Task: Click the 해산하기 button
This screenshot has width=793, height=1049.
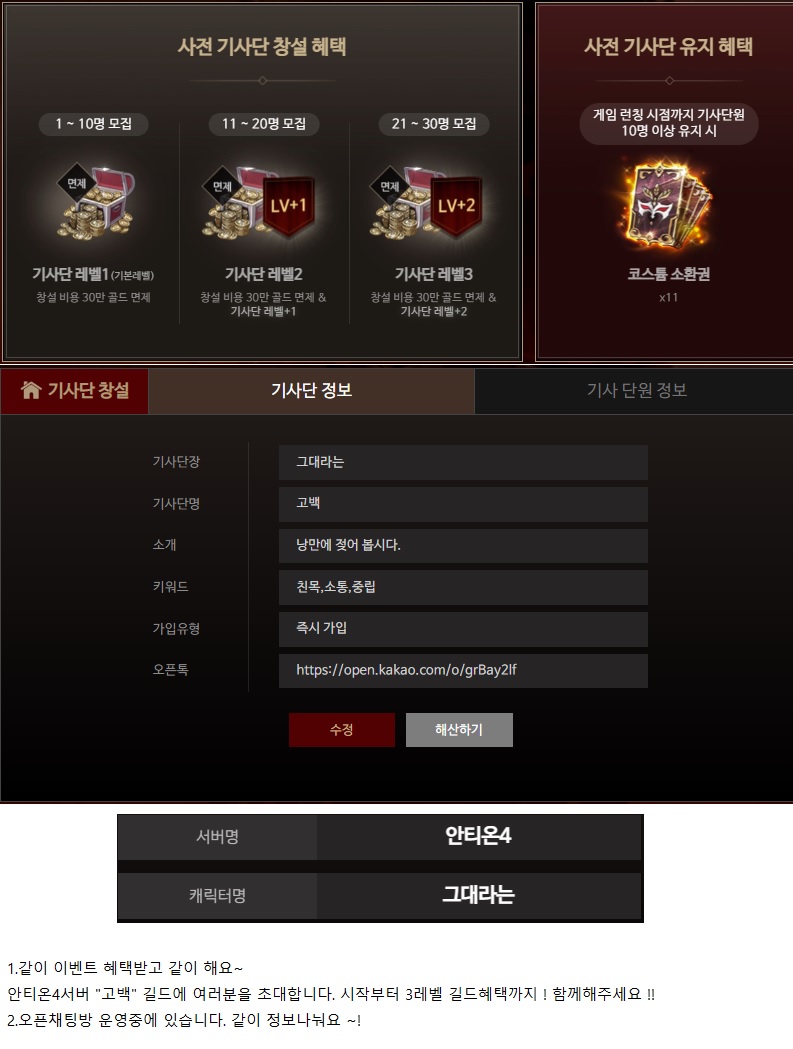Action: pos(459,729)
